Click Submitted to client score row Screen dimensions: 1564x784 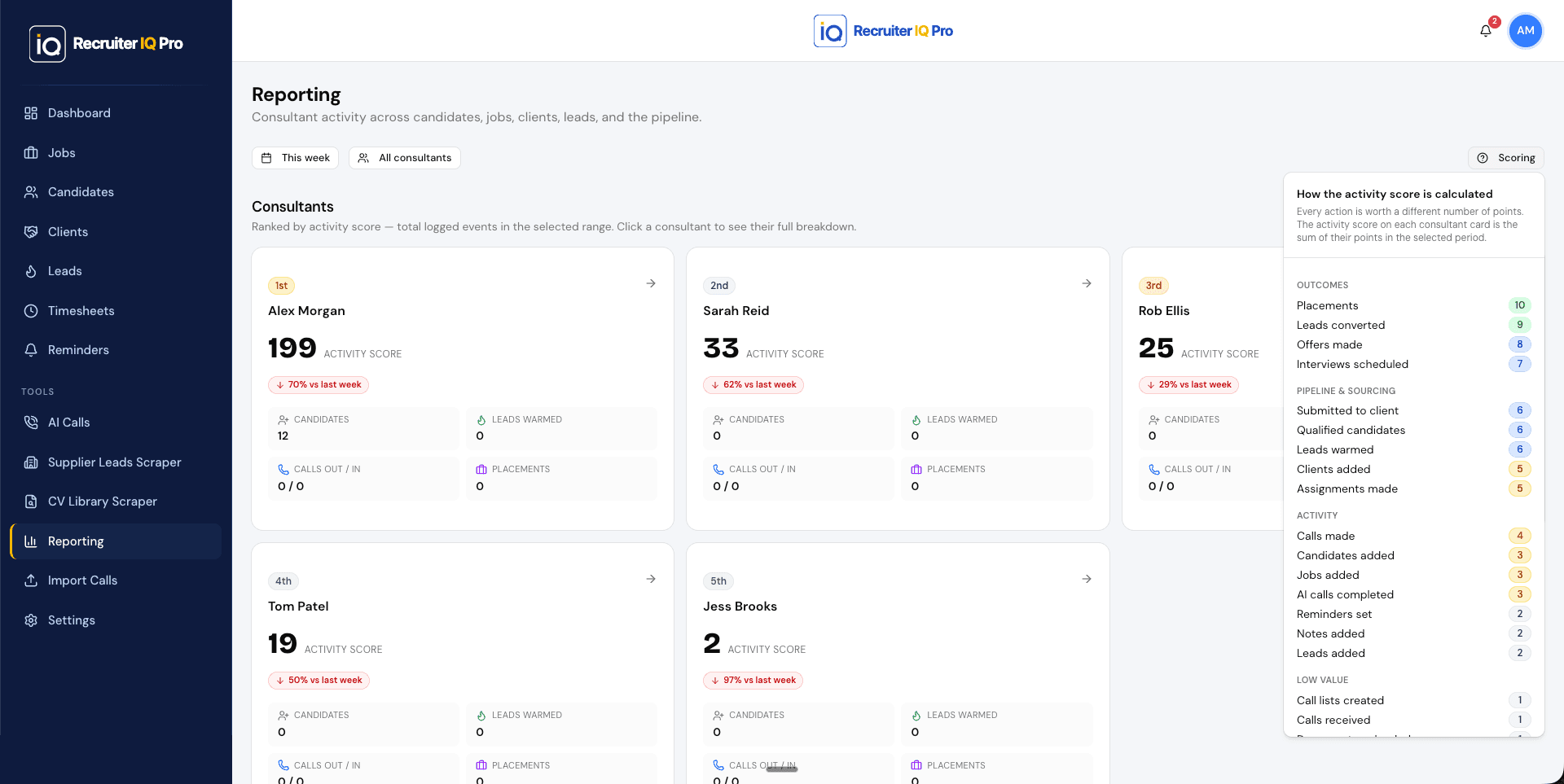pyautogui.click(x=1413, y=410)
